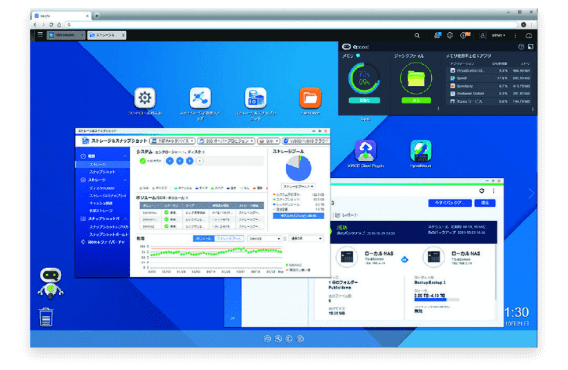Switch to the Storage taskbar window tab
568x370 pixels.
107,35
